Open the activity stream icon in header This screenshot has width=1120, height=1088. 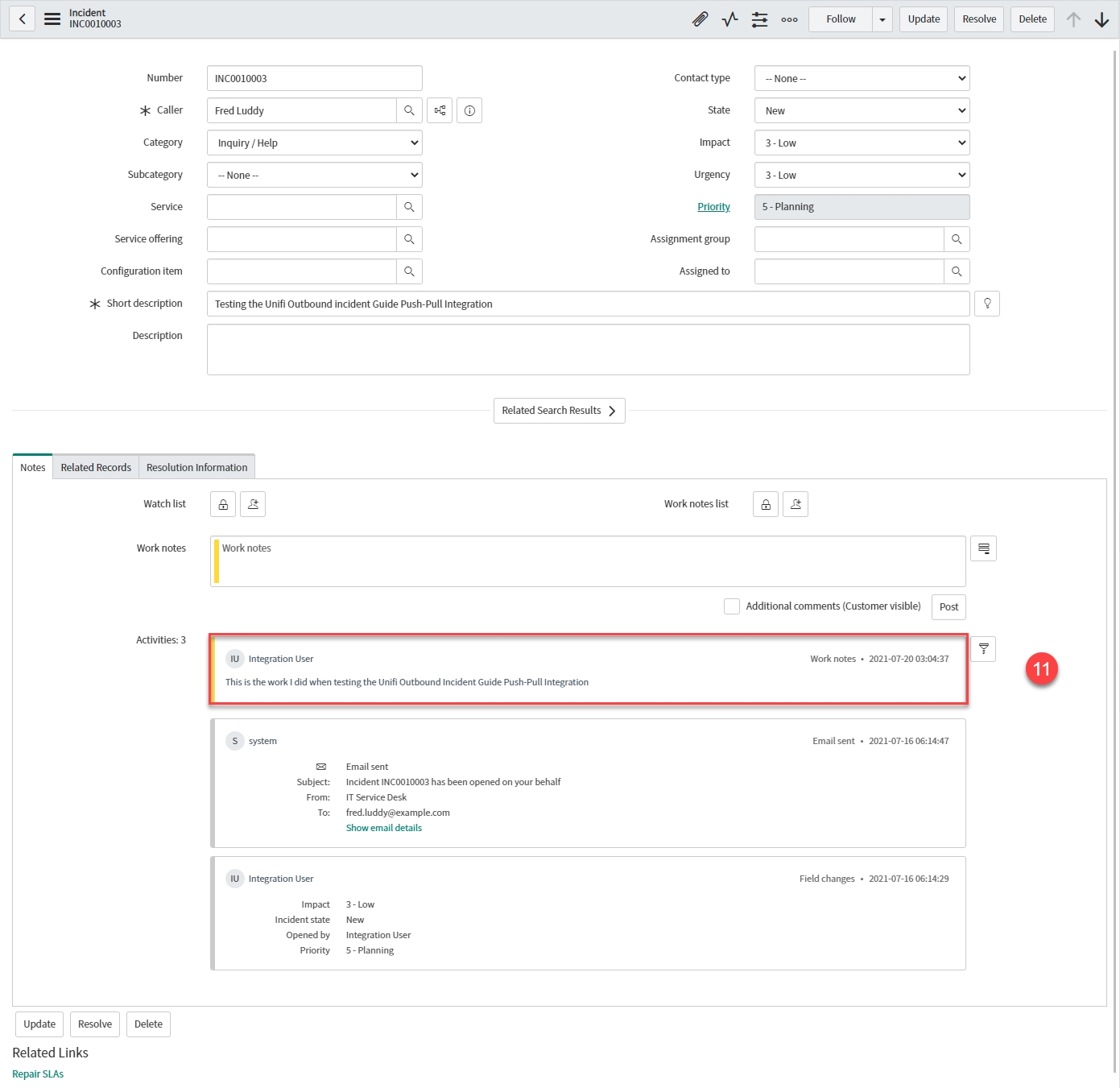click(729, 19)
